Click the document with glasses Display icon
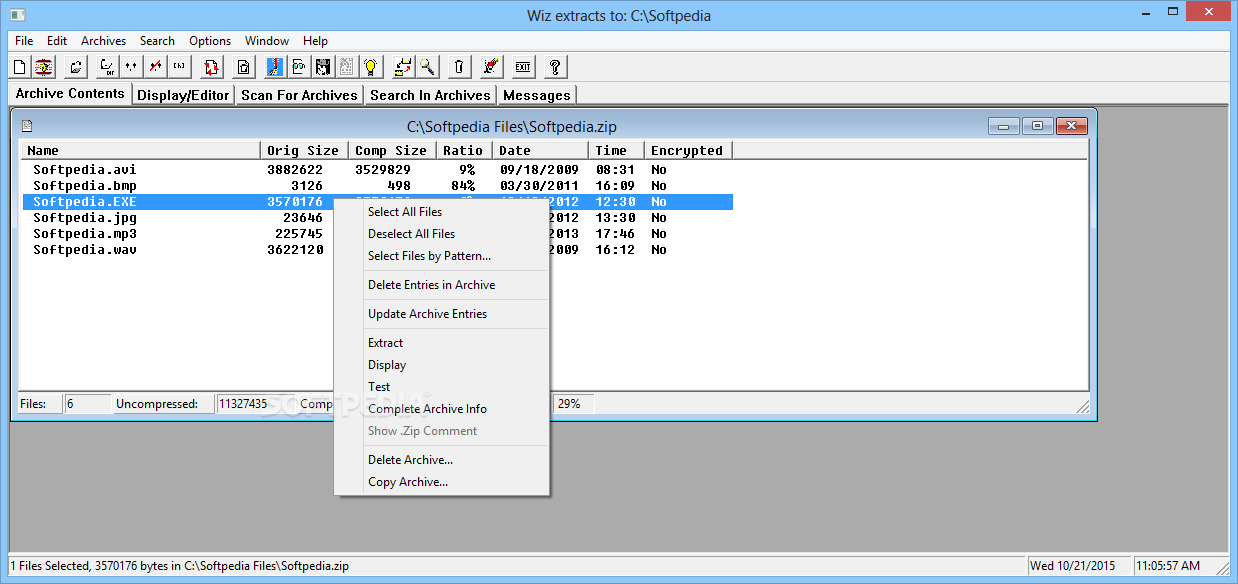The width and height of the screenshot is (1238, 584). click(298, 67)
